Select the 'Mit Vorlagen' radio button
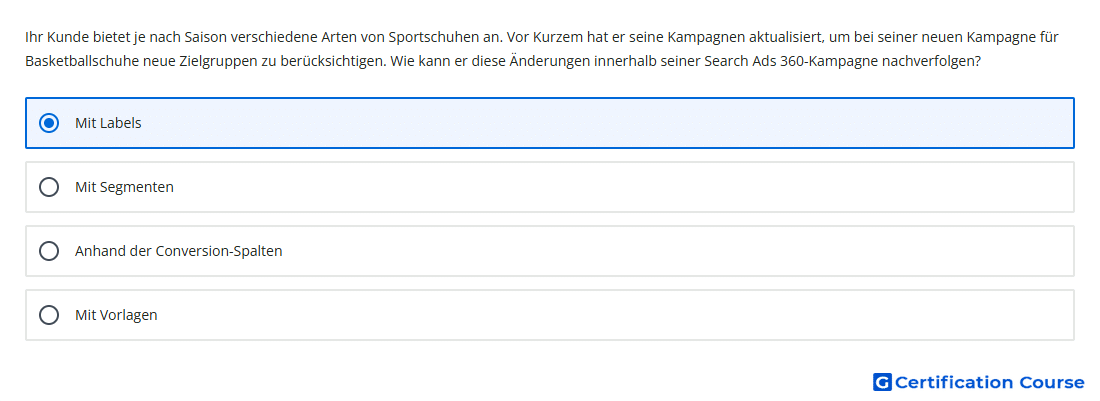The width and height of the screenshot is (1100, 401). (48, 315)
